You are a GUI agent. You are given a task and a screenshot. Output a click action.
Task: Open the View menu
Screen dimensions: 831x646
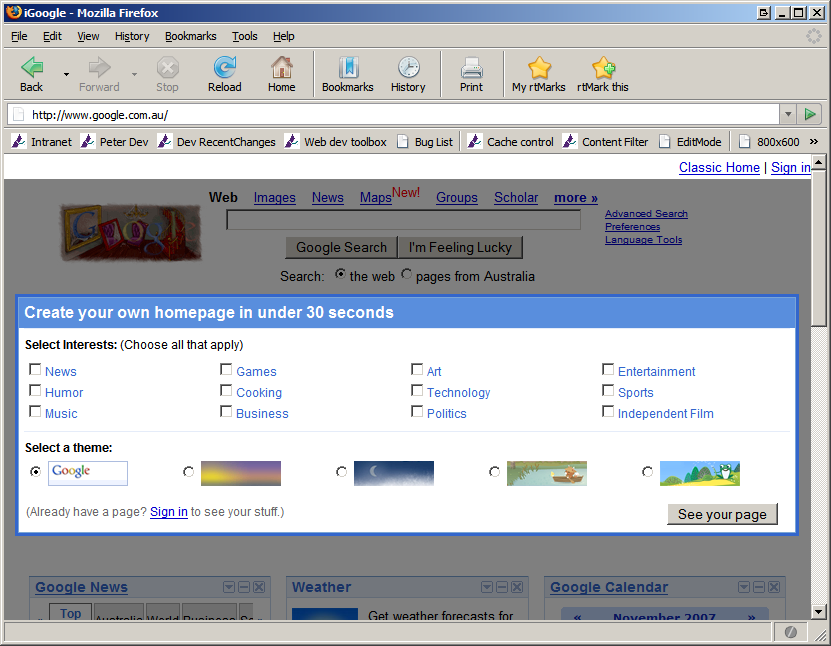88,36
